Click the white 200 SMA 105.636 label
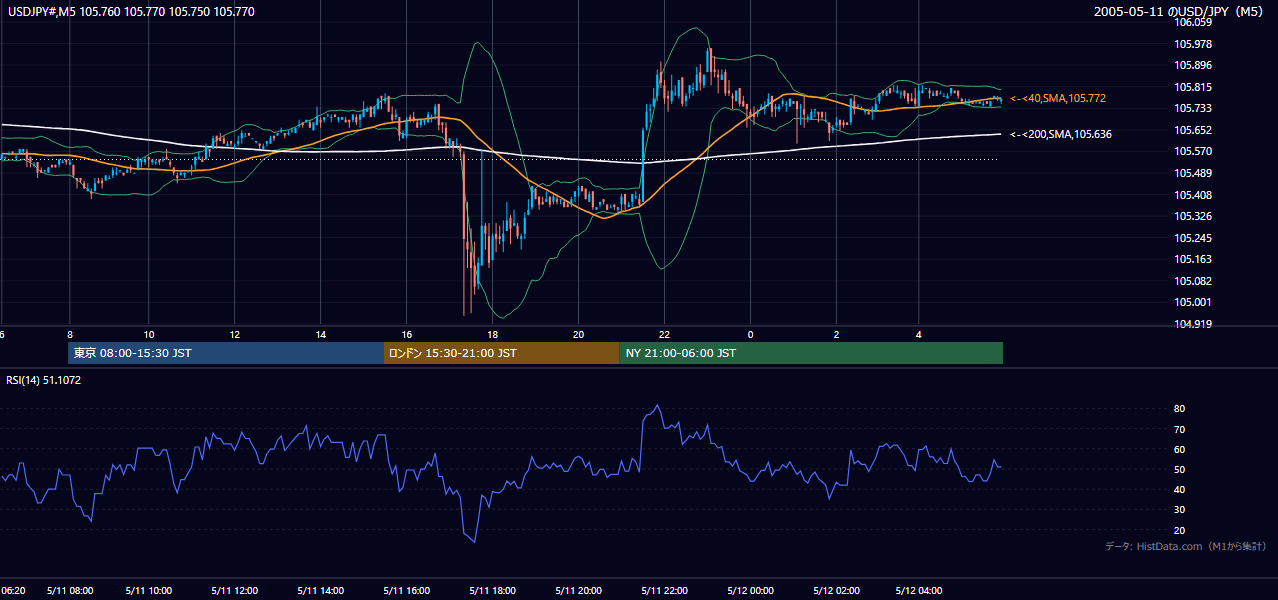This screenshot has height=600, width=1278. coord(1061,134)
